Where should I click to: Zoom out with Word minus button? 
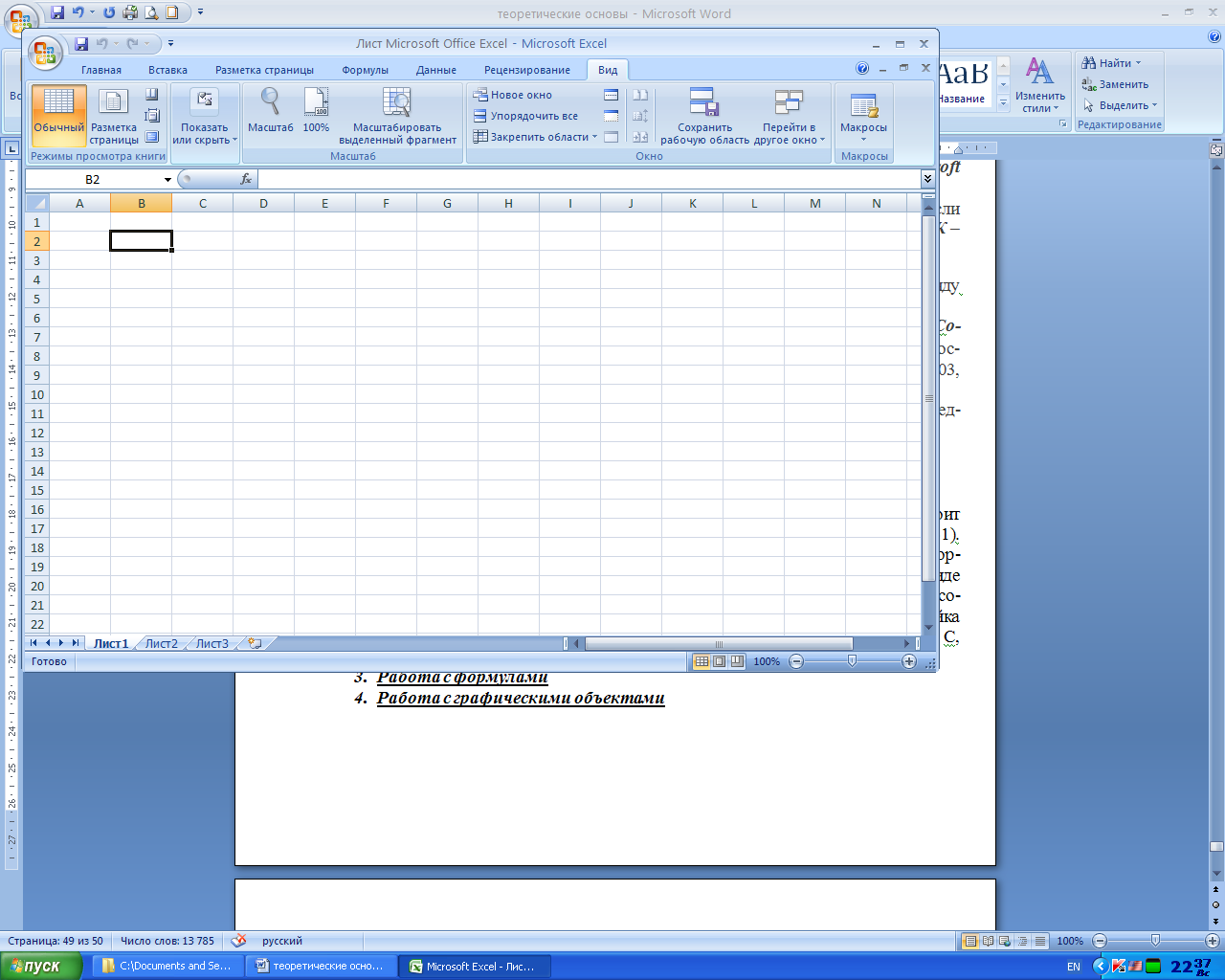coord(1100,941)
